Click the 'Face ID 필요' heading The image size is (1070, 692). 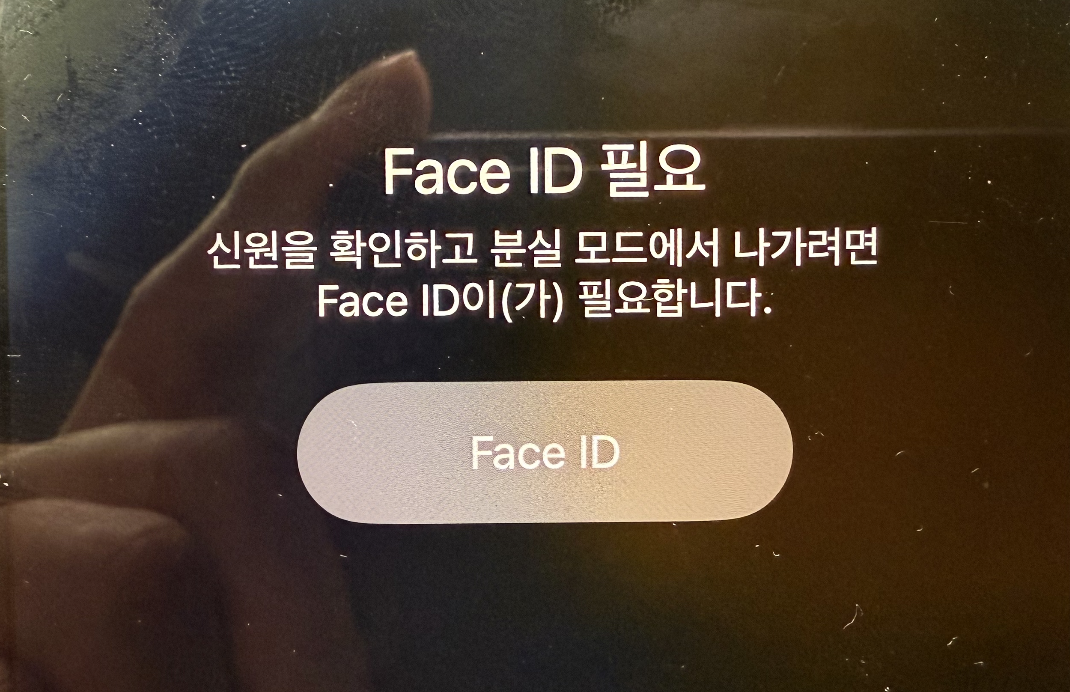545,173
